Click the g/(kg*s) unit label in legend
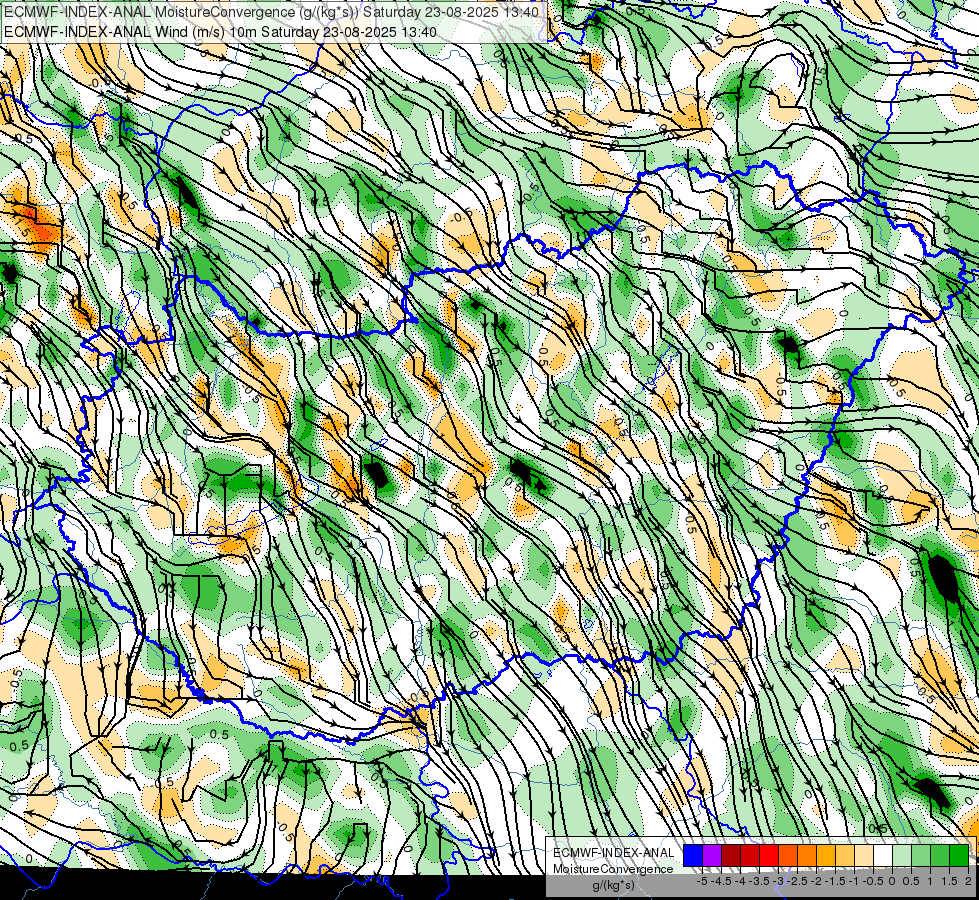Screen dimensions: 979x900 tap(613, 885)
